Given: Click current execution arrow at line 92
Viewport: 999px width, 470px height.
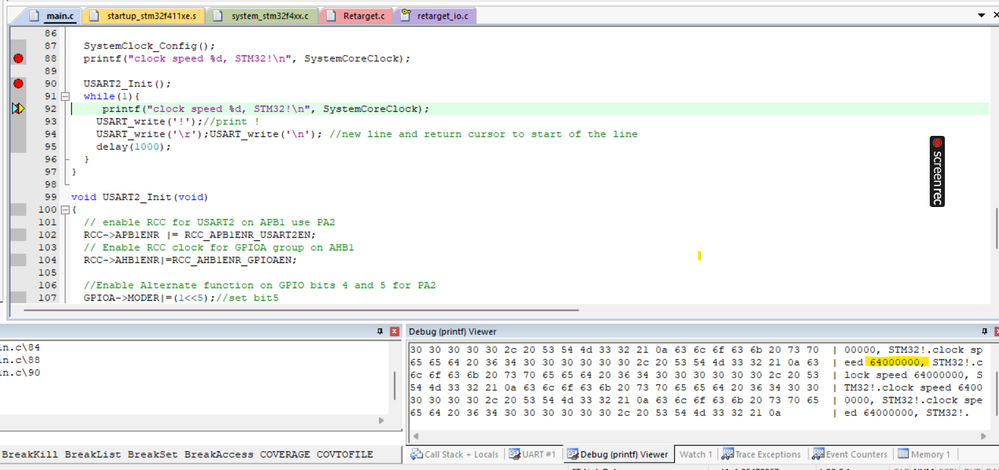Looking at the screenshot, I should click(18, 109).
